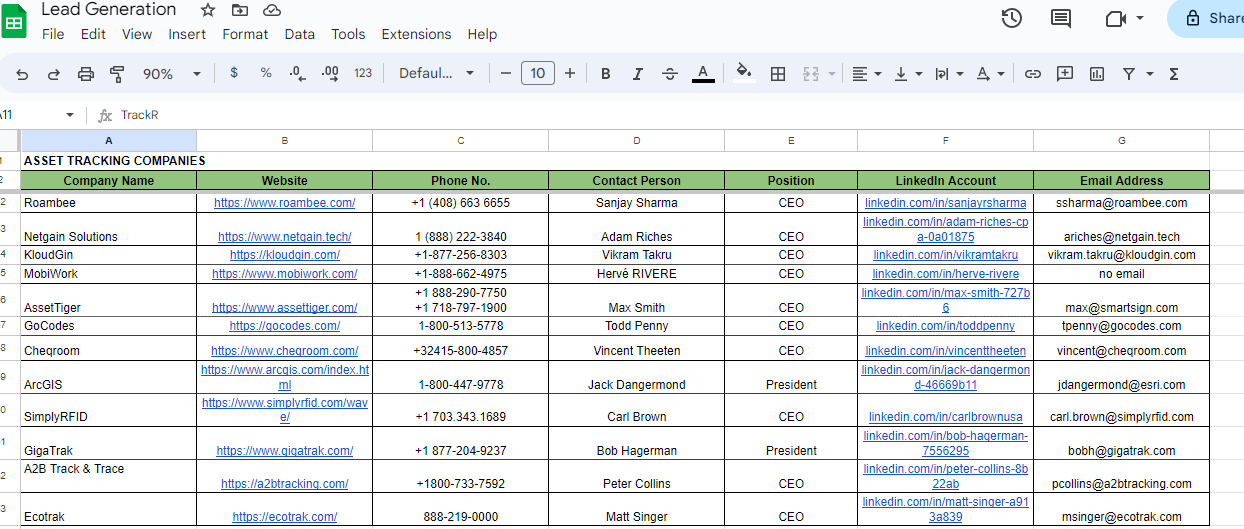Toggle Bold formatting
Screen dimensions: 1244x529
[605, 73]
